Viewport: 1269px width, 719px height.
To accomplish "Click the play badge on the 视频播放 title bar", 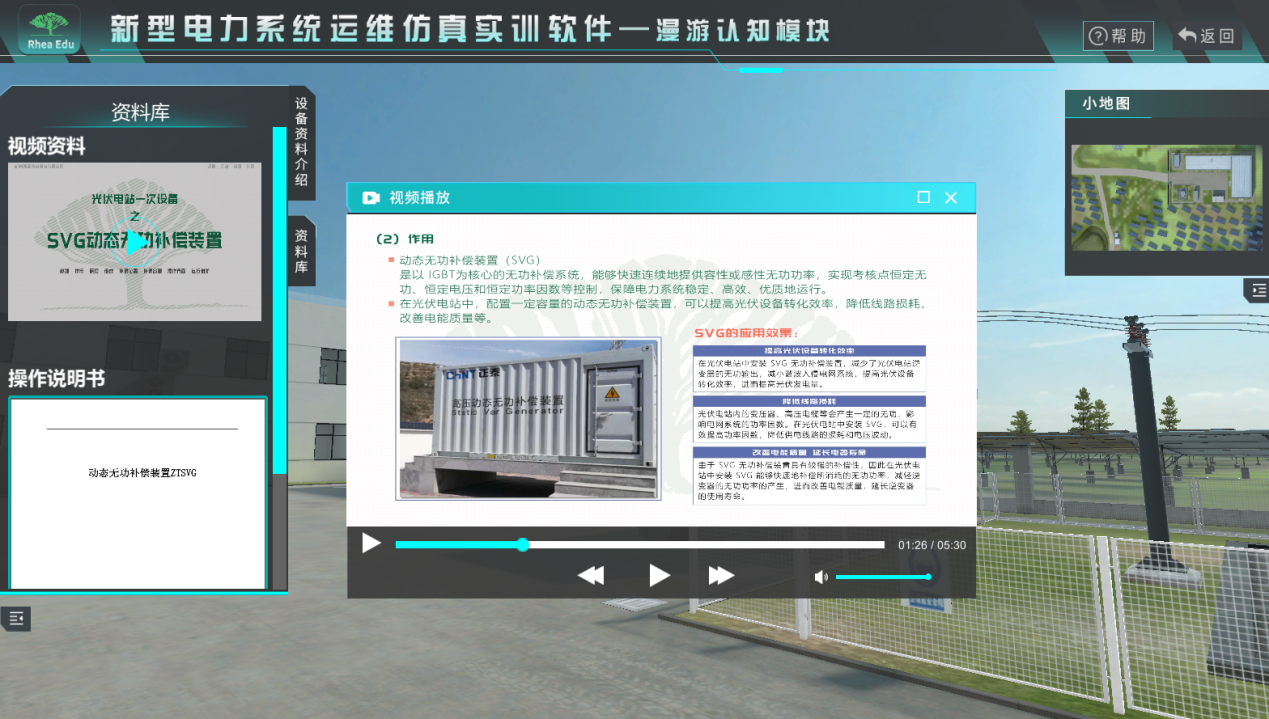I will [371, 198].
